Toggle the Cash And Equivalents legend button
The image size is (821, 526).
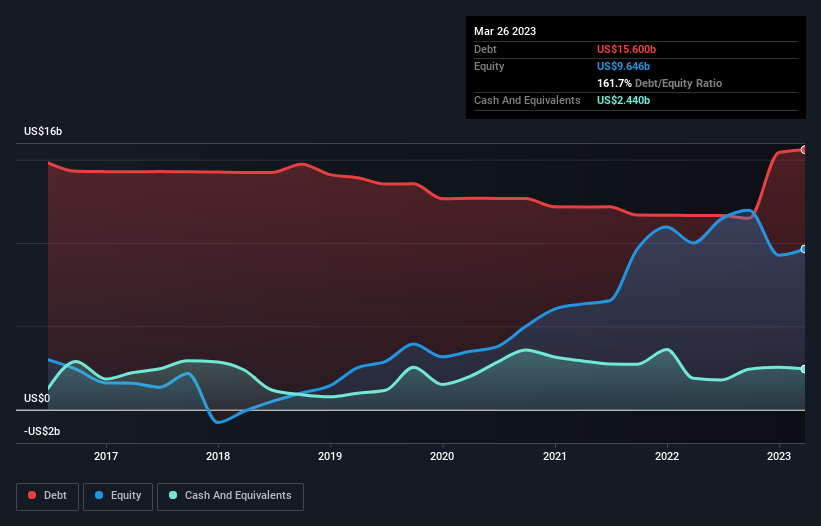(230, 496)
